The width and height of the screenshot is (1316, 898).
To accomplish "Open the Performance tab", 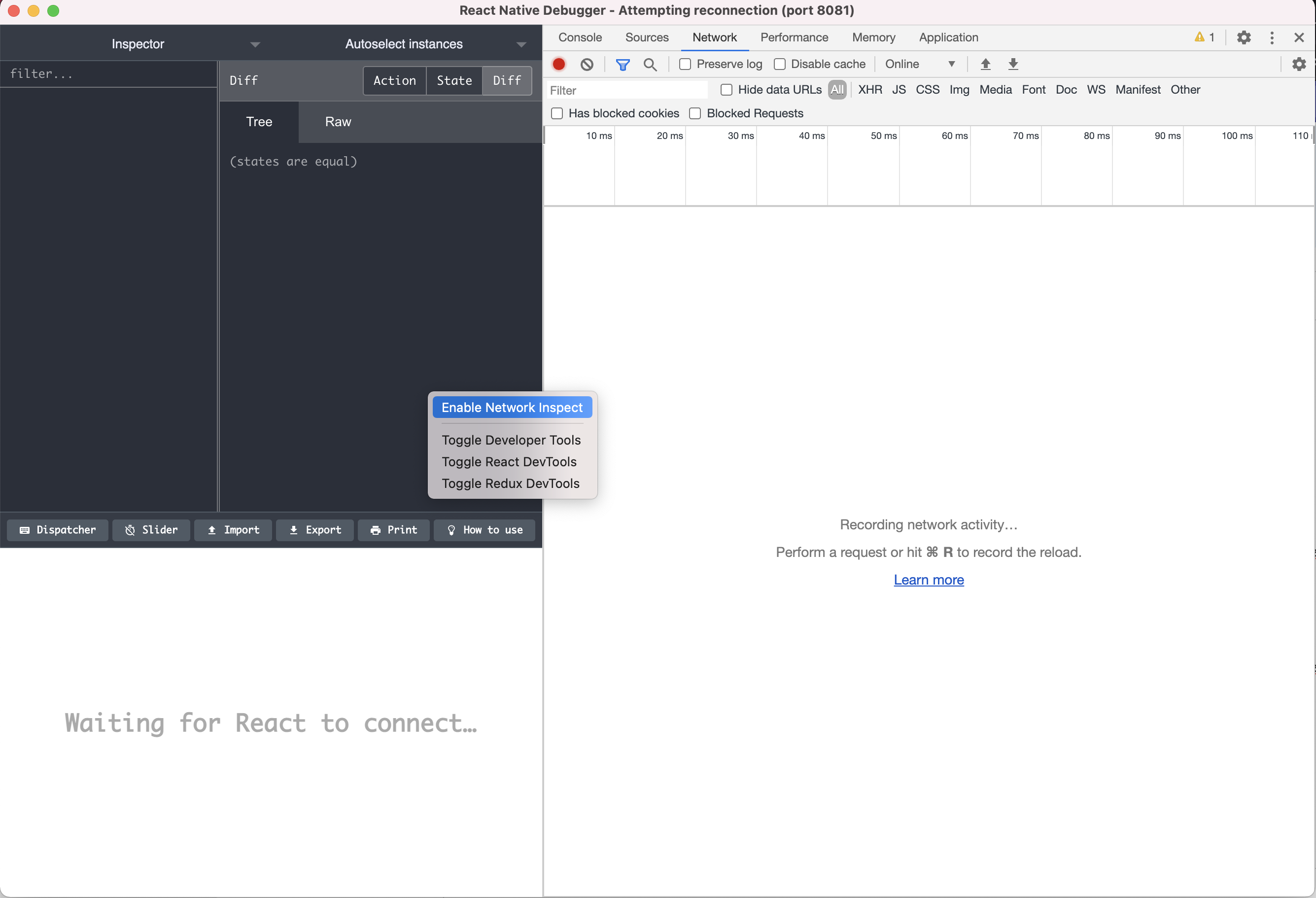I will [x=794, y=37].
